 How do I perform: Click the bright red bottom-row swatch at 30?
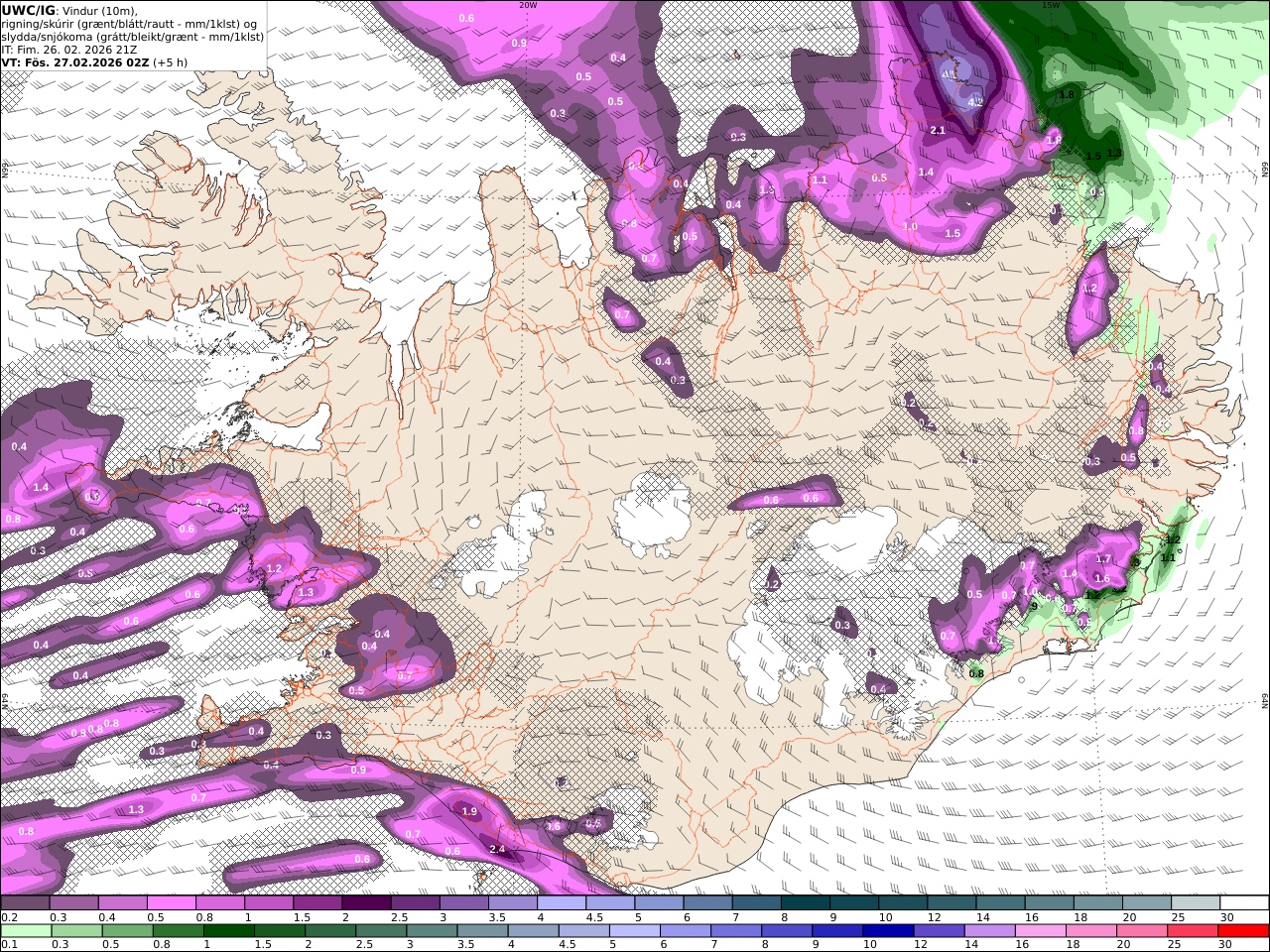(x=1243, y=931)
